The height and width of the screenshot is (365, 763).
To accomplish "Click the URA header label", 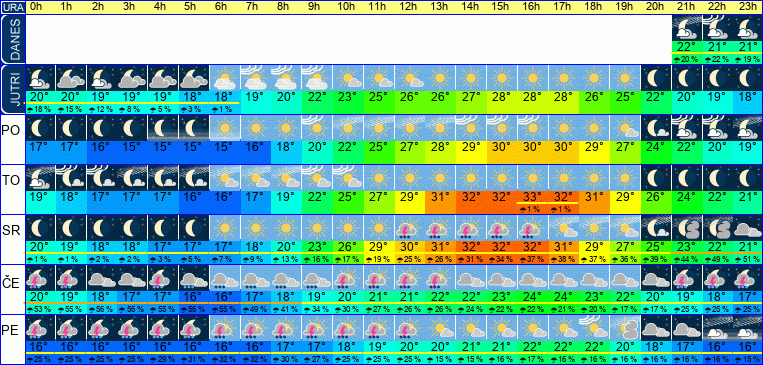I will tap(13, 7).
